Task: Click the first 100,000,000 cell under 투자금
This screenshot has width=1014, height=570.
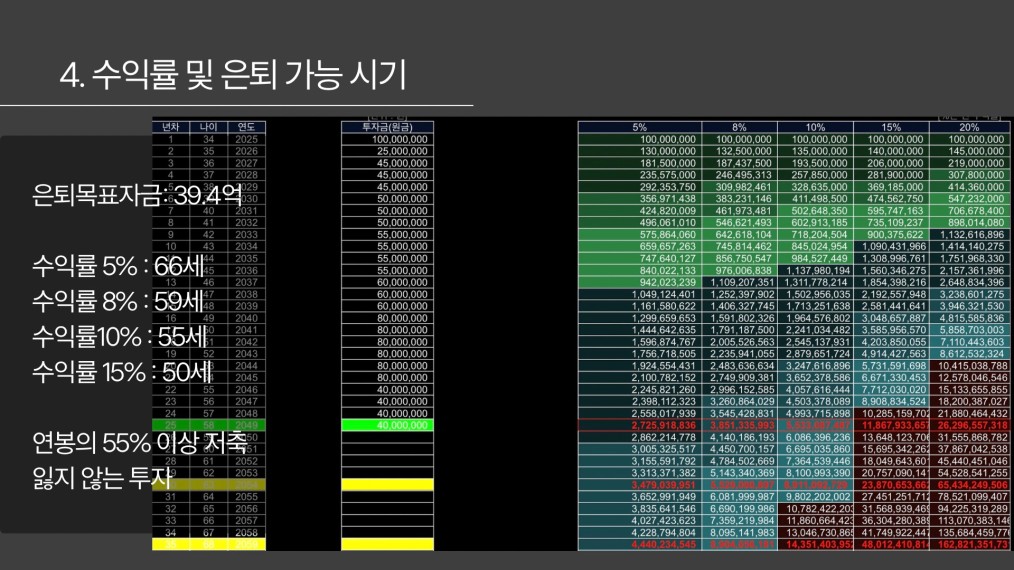Action: click(387, 139)
